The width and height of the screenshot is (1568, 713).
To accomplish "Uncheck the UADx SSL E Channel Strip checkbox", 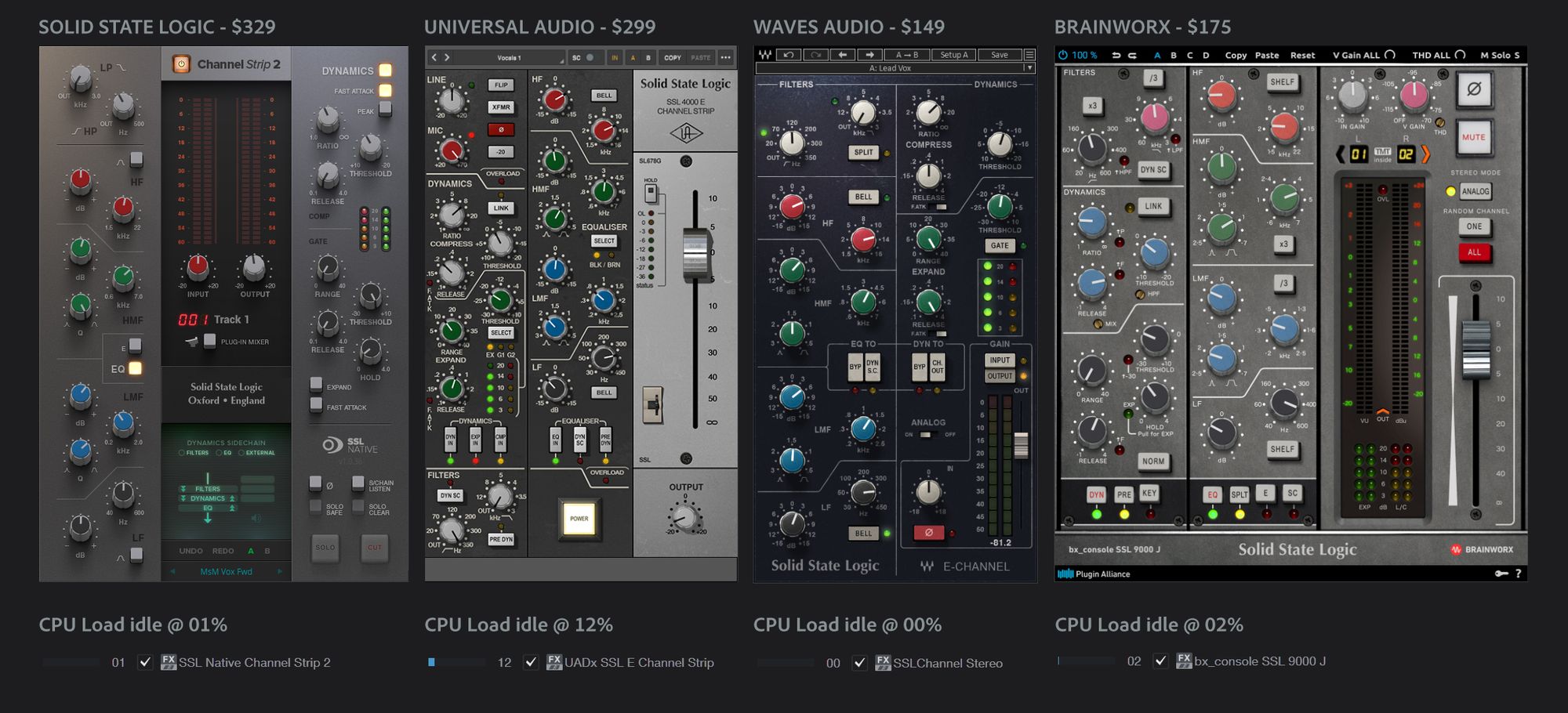I will (x=531, y=662).
